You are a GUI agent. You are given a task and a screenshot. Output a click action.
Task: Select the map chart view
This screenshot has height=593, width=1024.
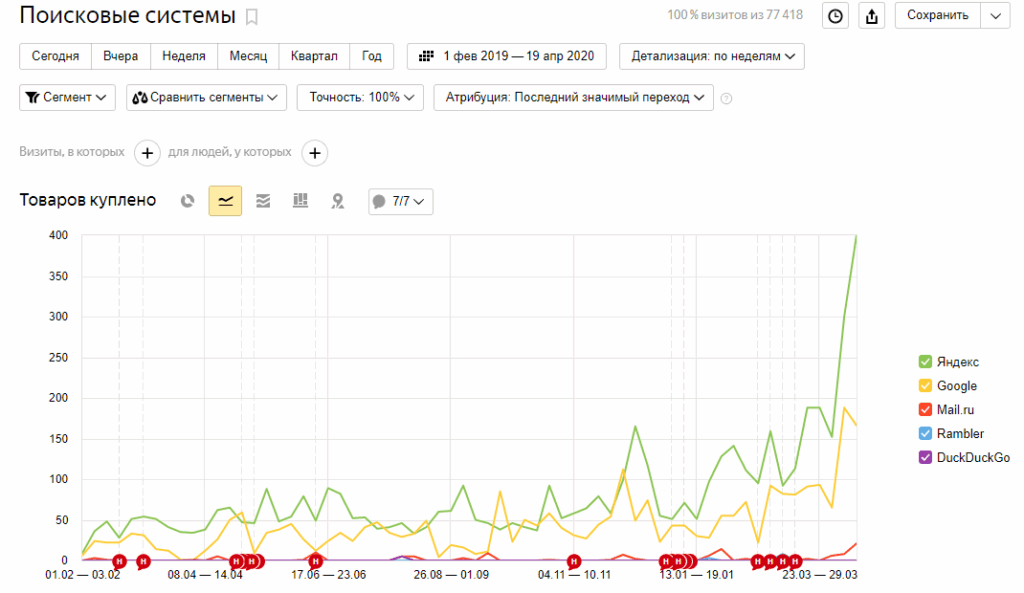[x=338, y=201]
